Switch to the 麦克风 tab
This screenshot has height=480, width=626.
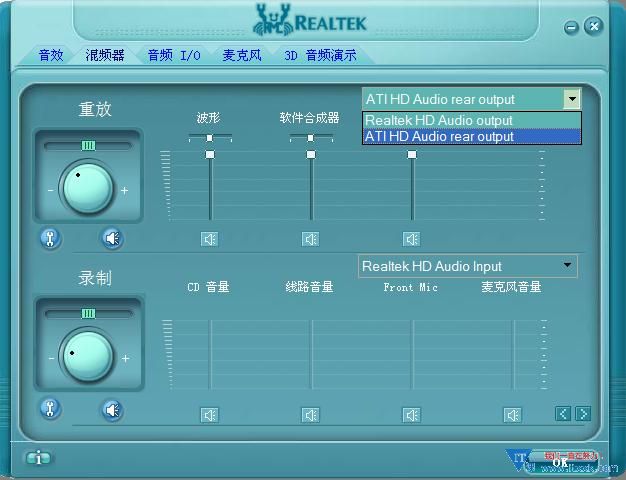242,55
